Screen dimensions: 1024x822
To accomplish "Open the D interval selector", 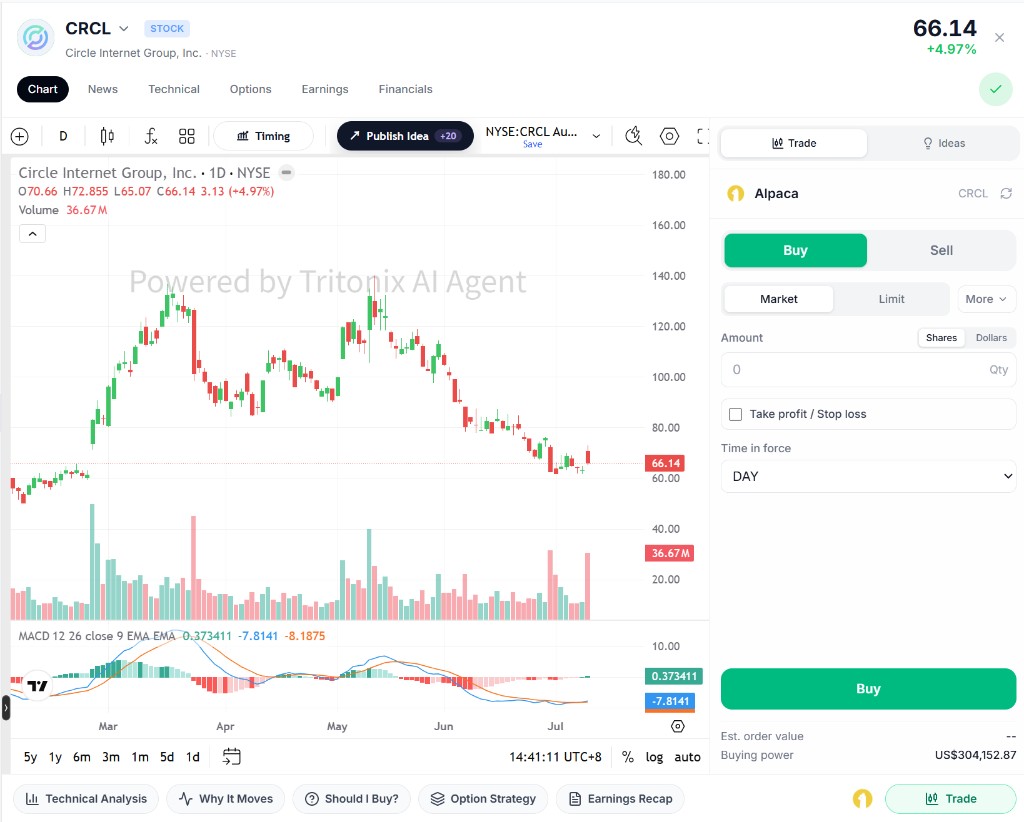I will tap(63, 136).
